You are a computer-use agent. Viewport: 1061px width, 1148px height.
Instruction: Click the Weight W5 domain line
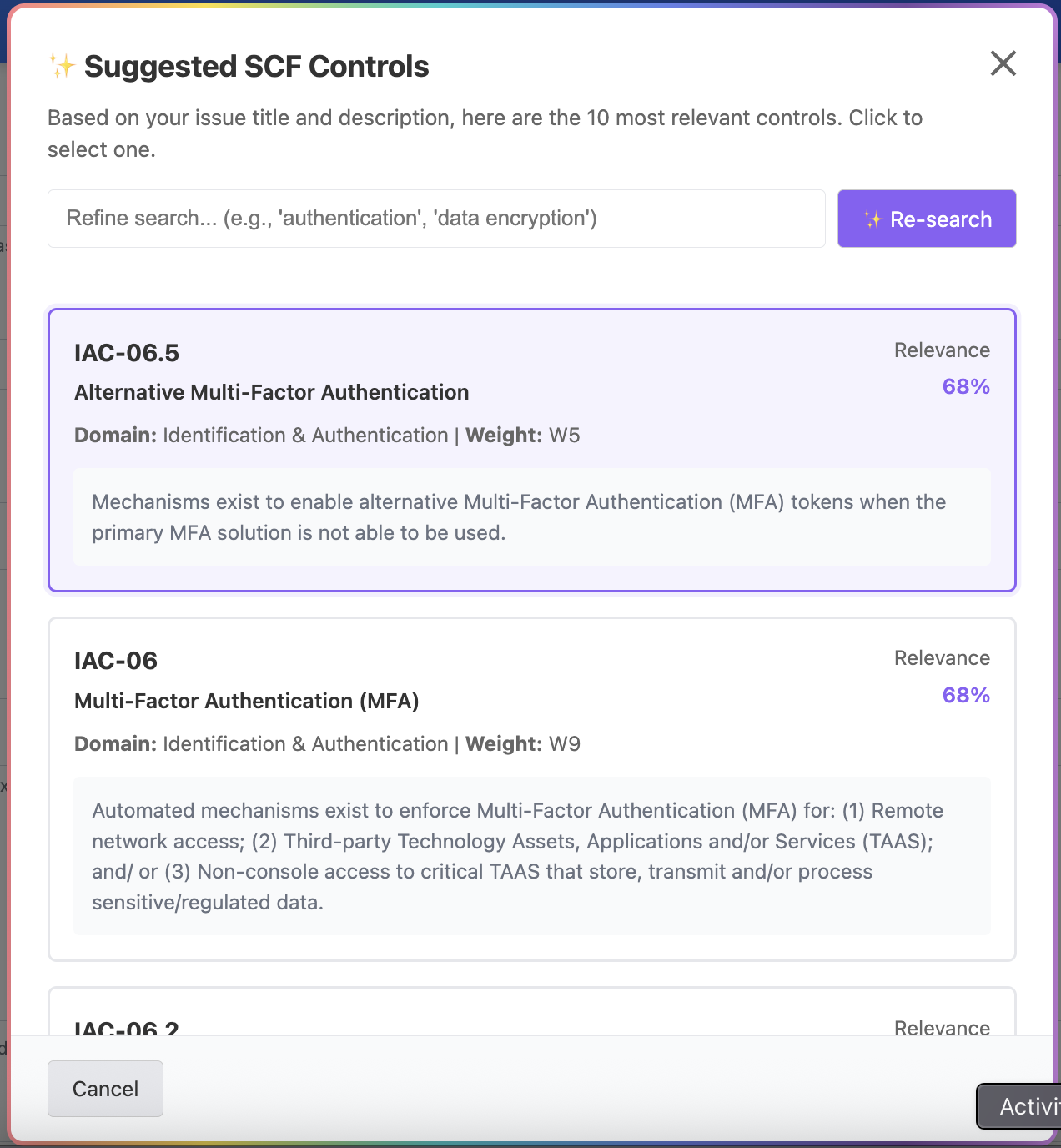point(327,436)
